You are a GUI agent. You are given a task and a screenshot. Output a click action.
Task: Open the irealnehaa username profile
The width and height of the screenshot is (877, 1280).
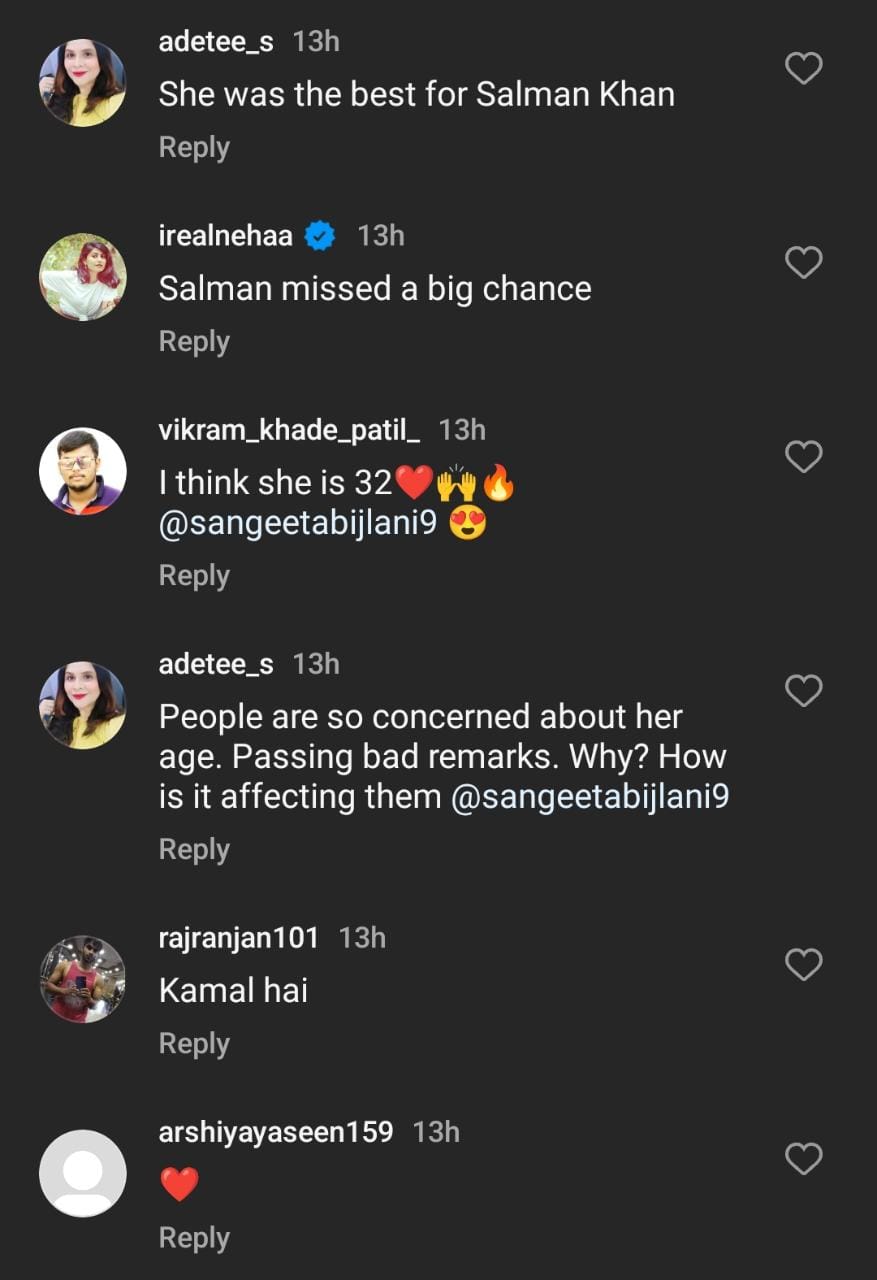[226, 236]
